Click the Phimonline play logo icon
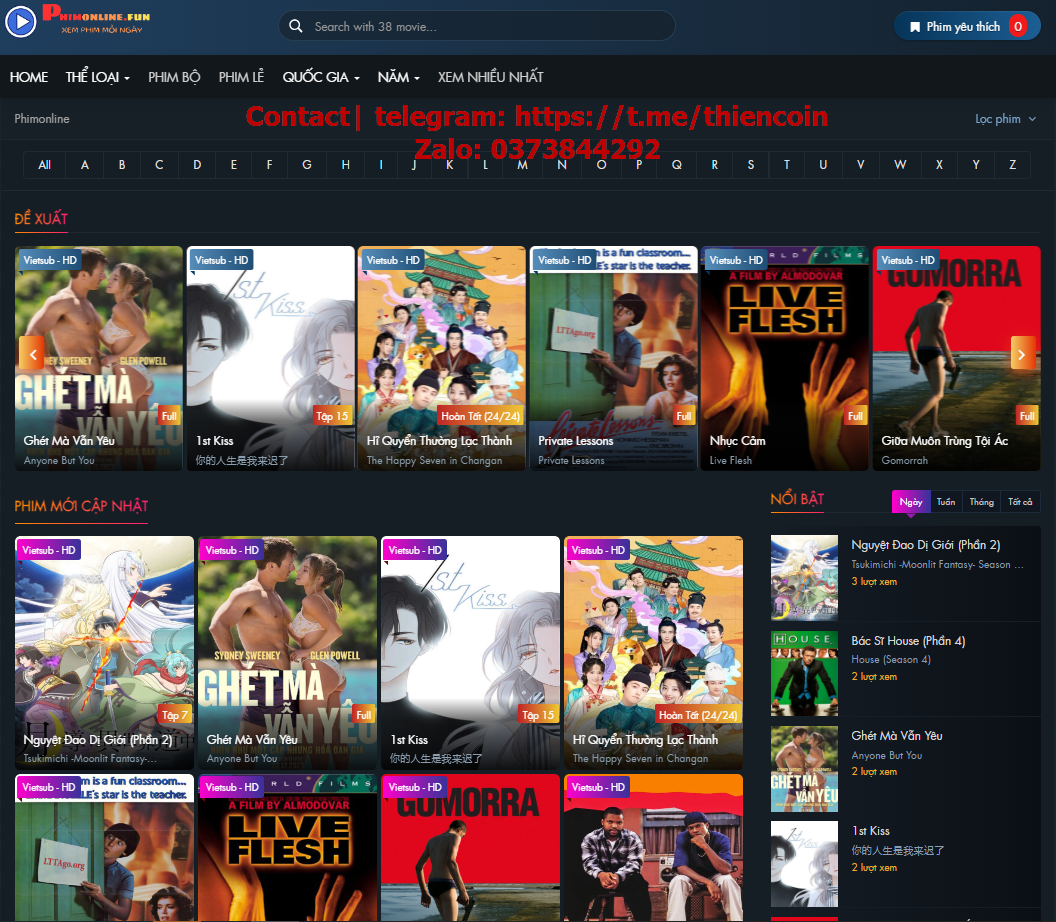The image size is (1056, 922). click(20, 22)
